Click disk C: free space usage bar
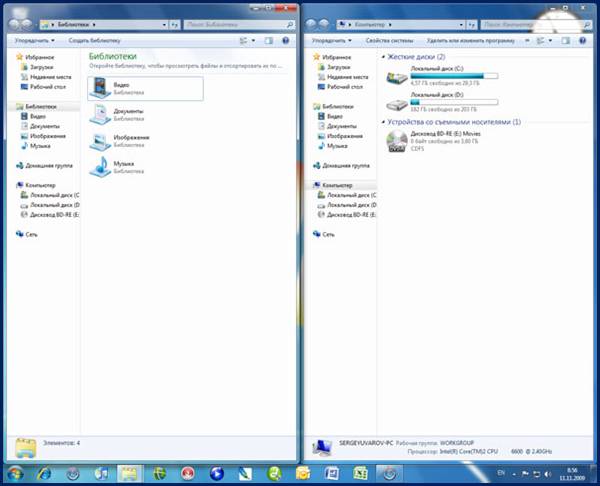Screen dimensions: 600x486 (454, 76)
